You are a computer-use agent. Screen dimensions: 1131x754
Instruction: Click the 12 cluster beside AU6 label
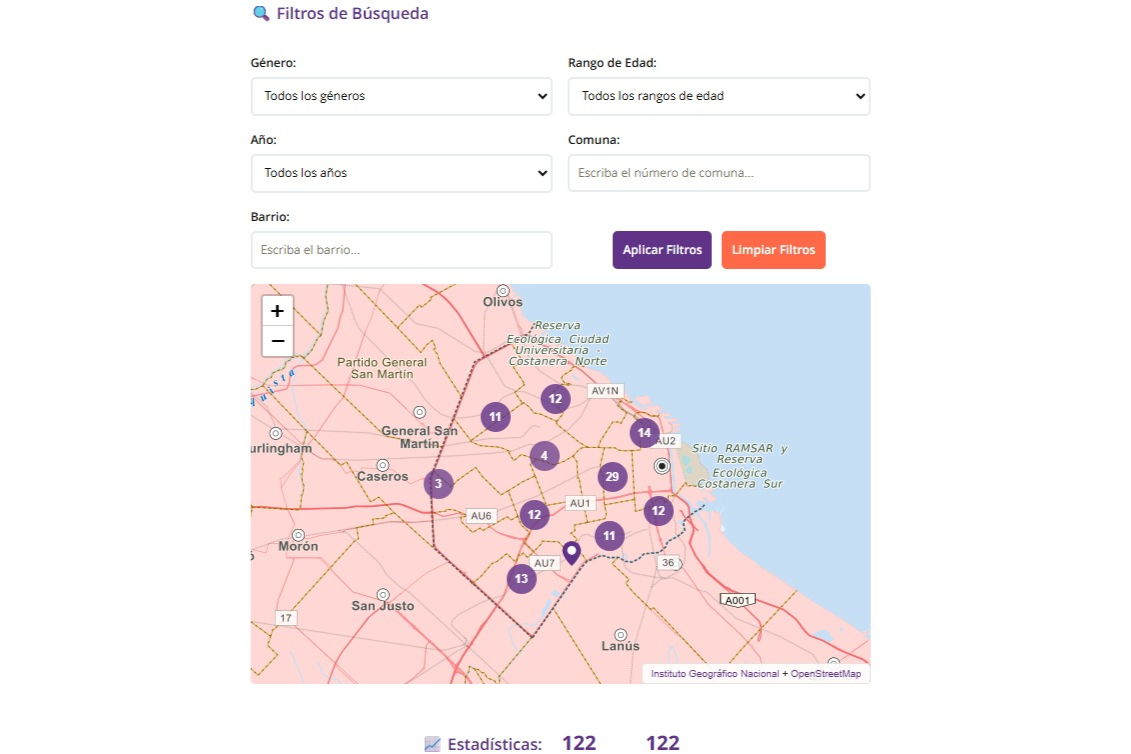pos(534,515)
